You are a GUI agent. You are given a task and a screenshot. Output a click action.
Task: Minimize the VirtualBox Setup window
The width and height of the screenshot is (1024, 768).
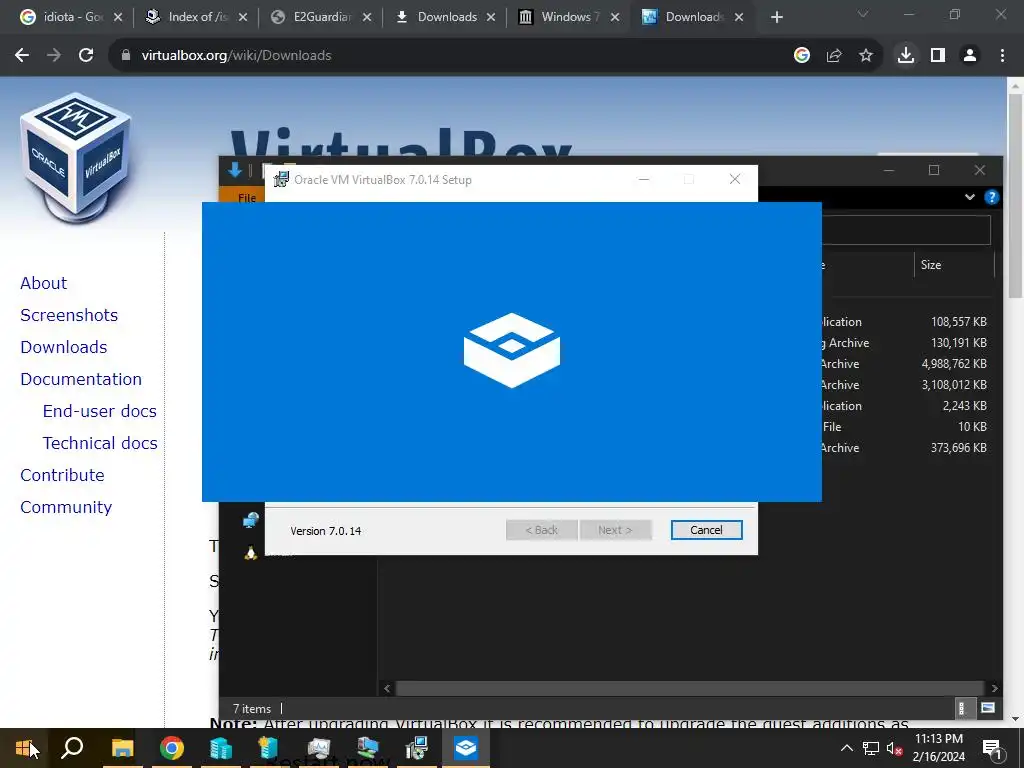click(644, 180)
